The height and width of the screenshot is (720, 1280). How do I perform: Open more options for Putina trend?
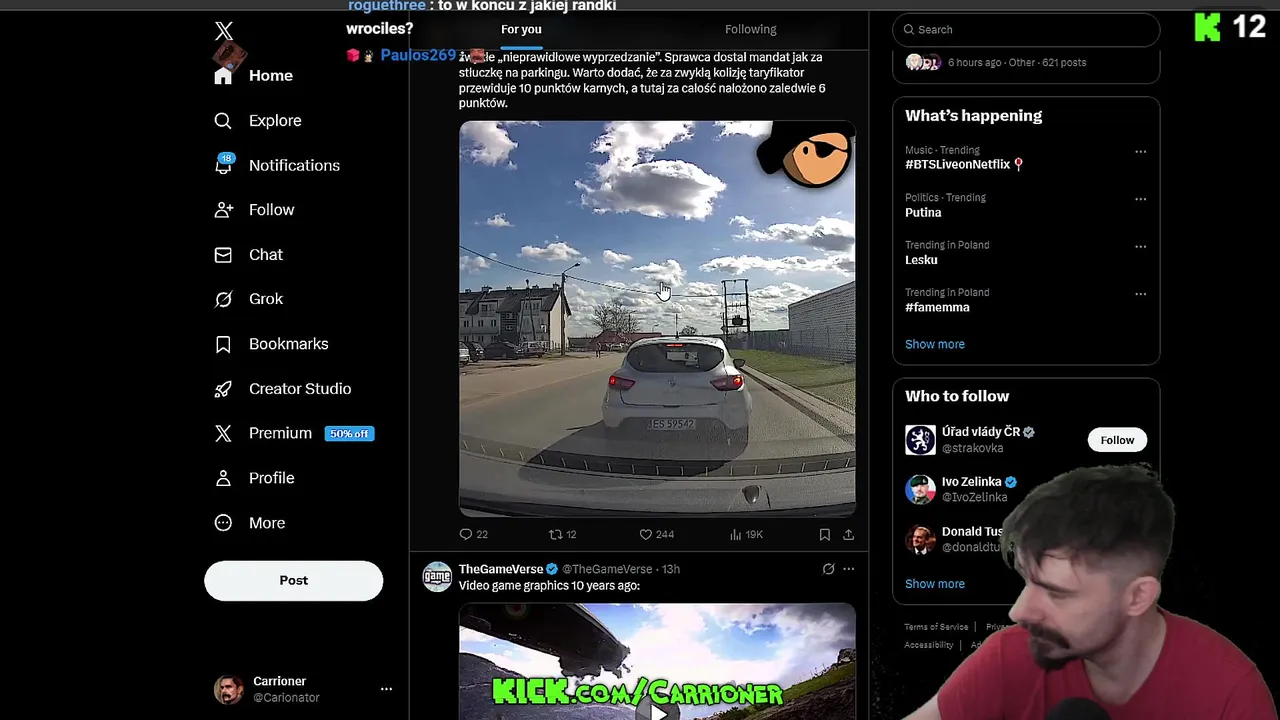(1140, 199)
